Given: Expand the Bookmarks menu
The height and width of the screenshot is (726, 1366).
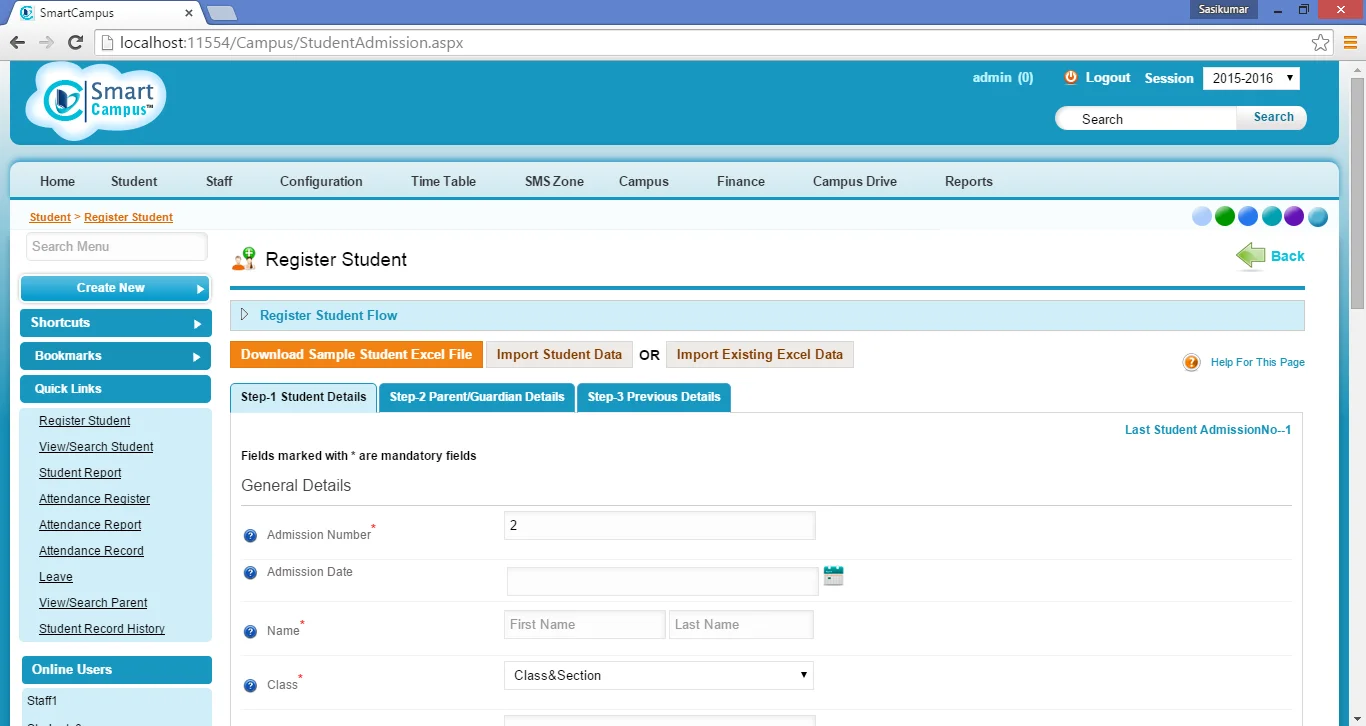Looking at the screenshot, I should (115, 356).
